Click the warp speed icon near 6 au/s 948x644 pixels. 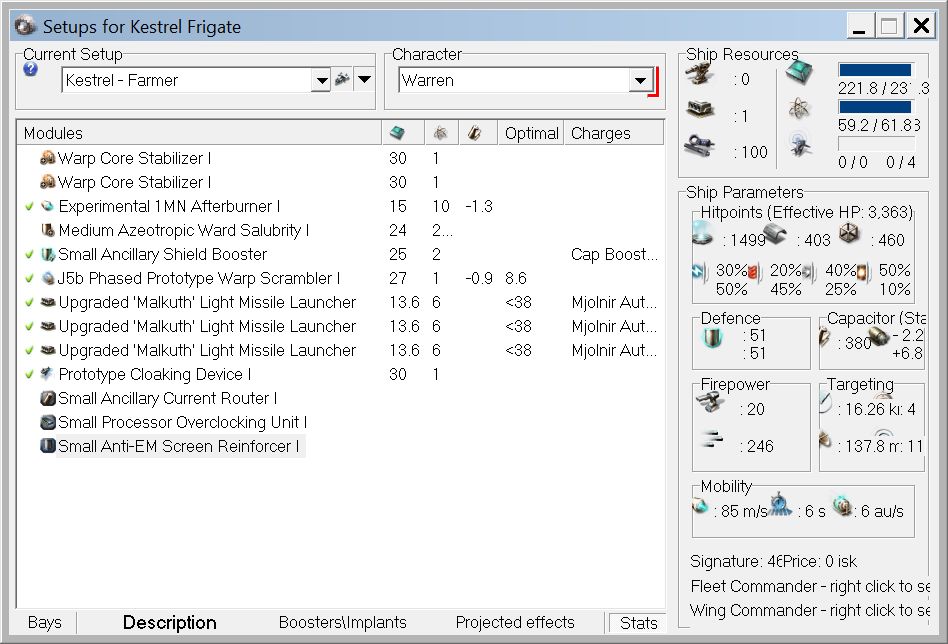[x=843, y=506]
